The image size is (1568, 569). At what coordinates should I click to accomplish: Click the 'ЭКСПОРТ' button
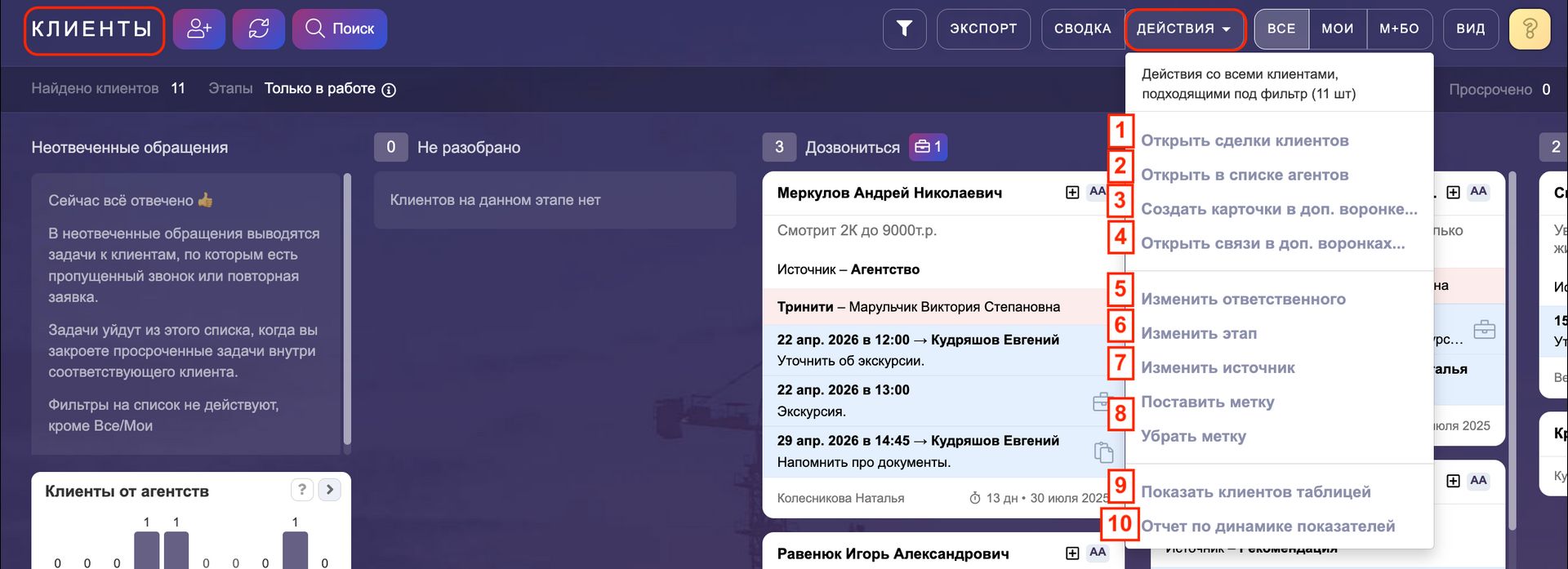pyautogui.click(x=983, y=29)
